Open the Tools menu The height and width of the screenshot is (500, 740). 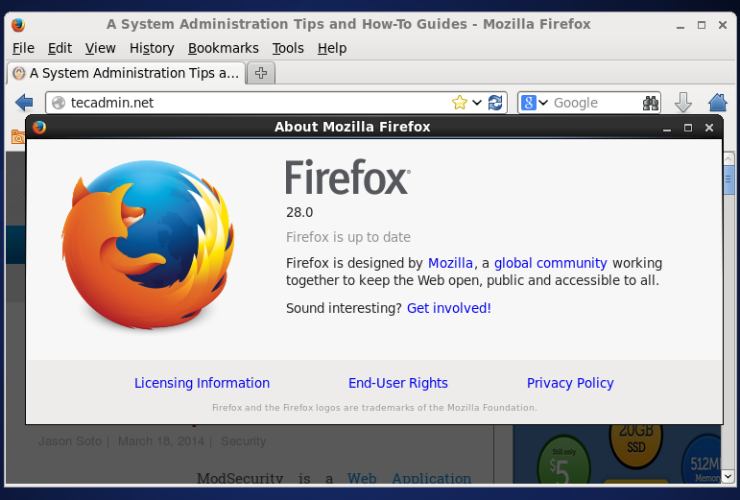click(x=288, y=48)
